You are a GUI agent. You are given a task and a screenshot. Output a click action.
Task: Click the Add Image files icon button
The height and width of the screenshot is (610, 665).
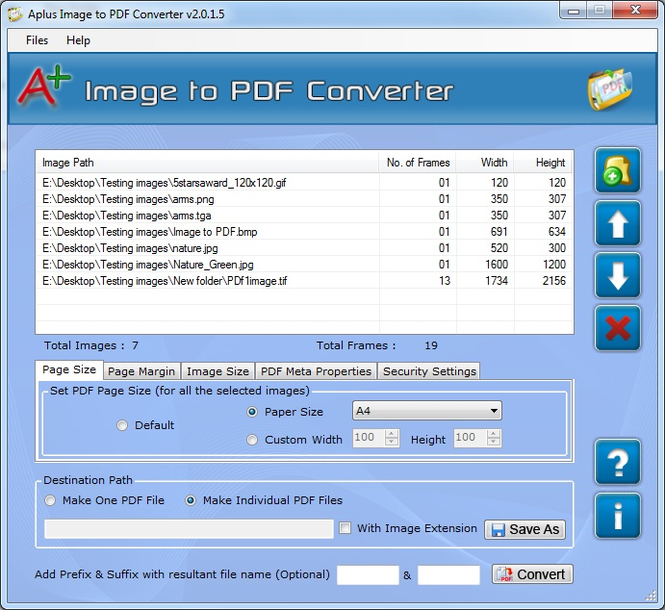pos(618,171)
